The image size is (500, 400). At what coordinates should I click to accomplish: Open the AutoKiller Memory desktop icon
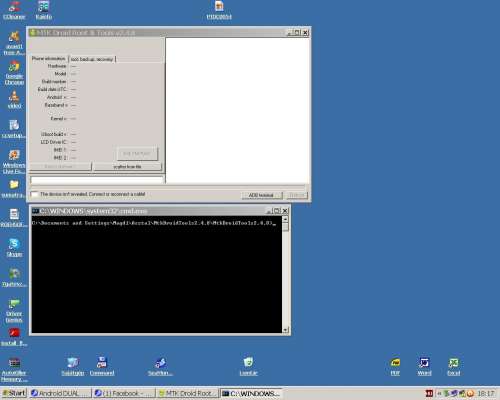click(14, 369)
